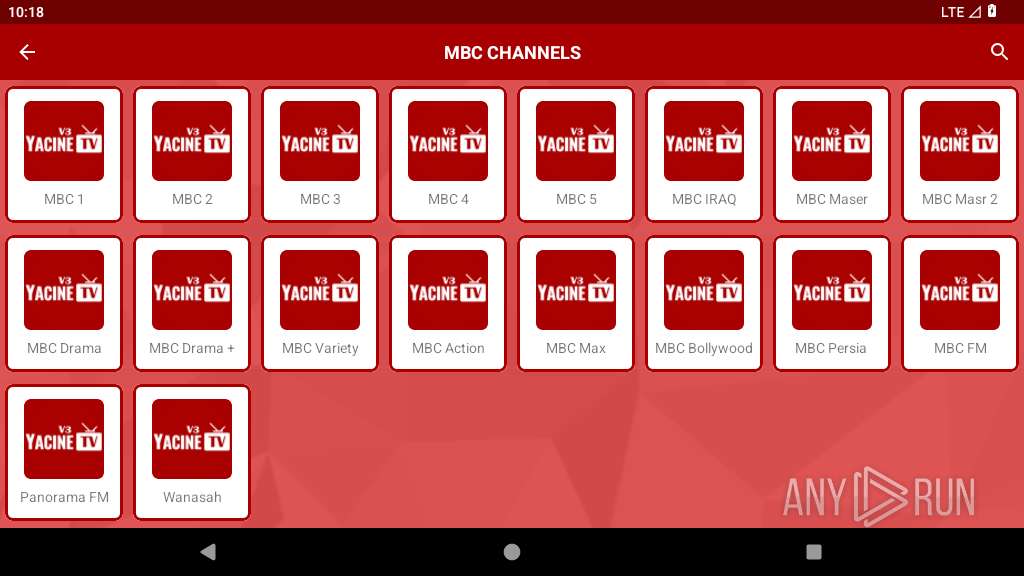
Task: Click the "MBC Drama +" label
Action: [192, 348]
